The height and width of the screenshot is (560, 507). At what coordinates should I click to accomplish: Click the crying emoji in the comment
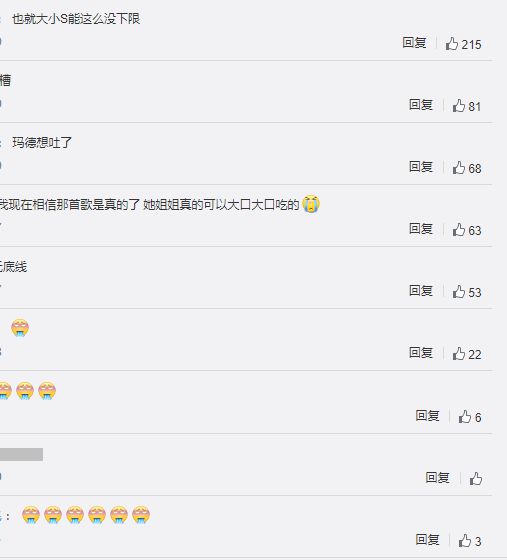click(311, 204)
